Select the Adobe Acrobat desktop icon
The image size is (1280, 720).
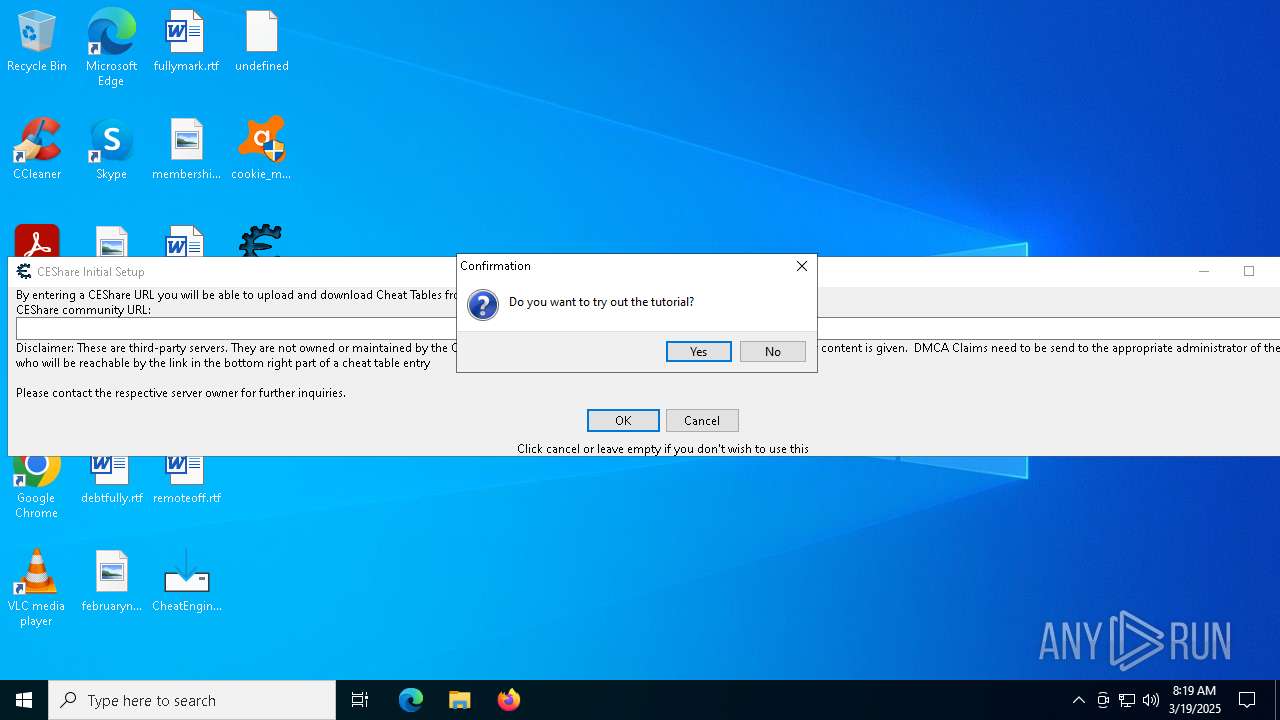(x=37, y=241)
